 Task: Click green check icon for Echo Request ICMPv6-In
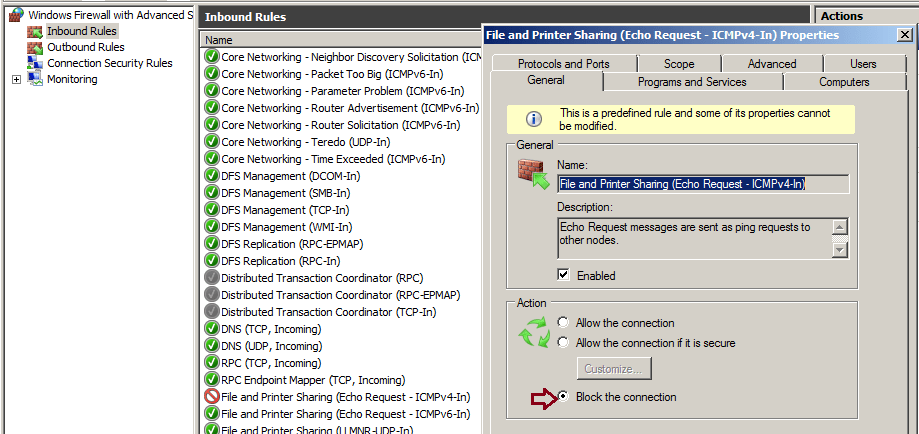(212, 414)
